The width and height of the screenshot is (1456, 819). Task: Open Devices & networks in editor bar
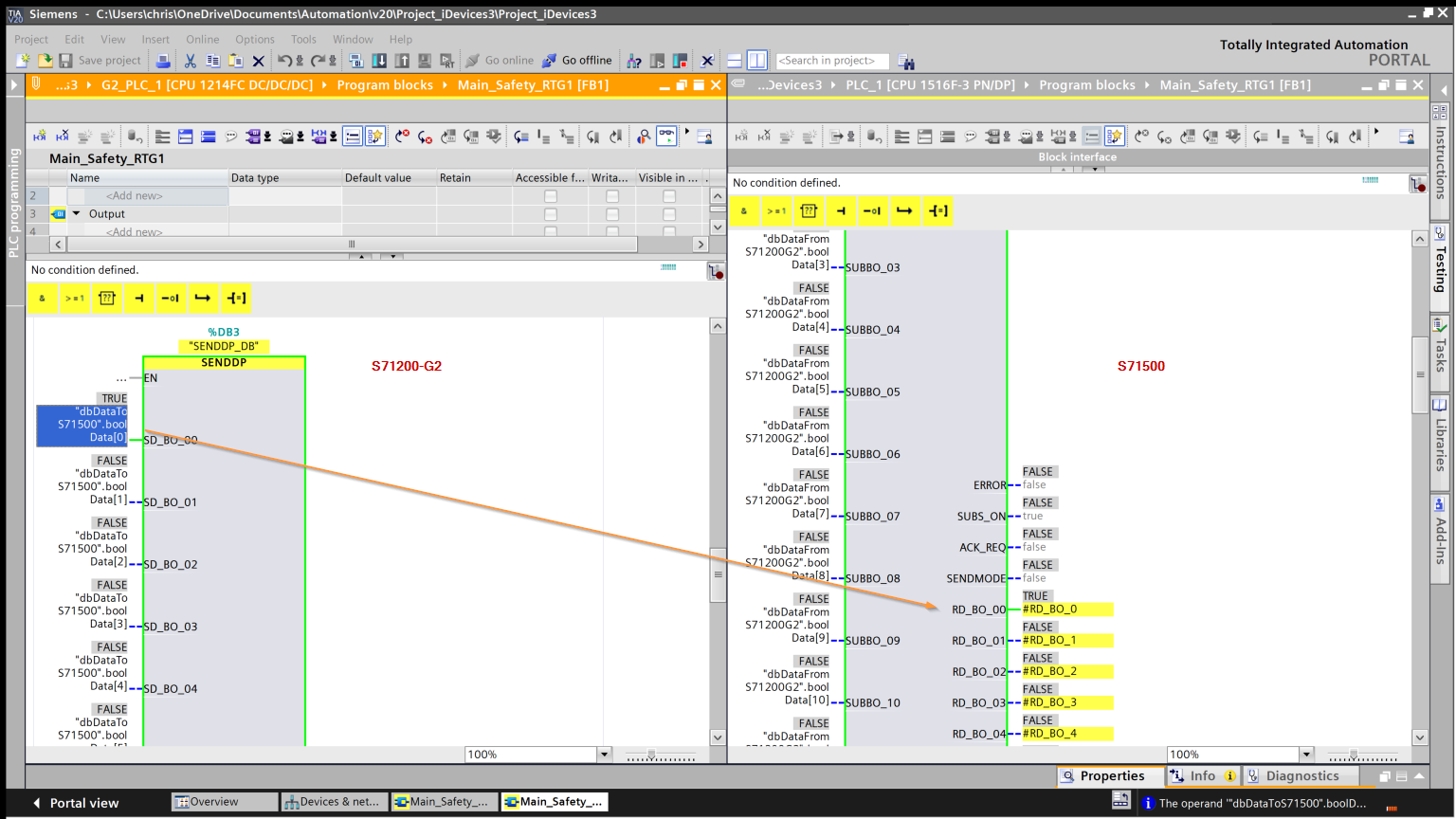click(x=333, y=802)
